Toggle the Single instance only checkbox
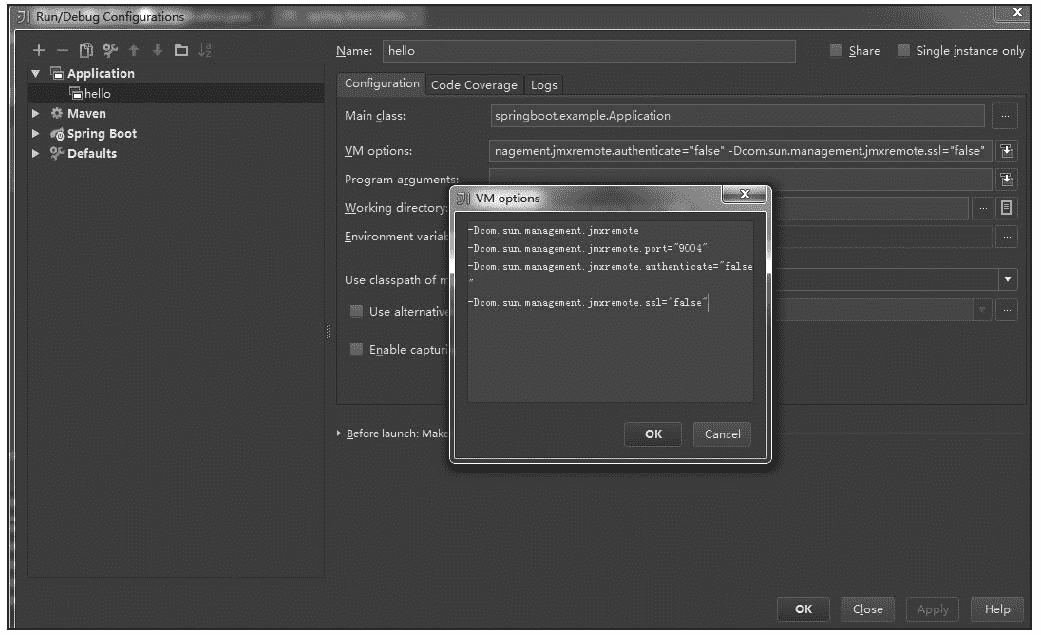Screen dimensions: 1041x635 904,51
